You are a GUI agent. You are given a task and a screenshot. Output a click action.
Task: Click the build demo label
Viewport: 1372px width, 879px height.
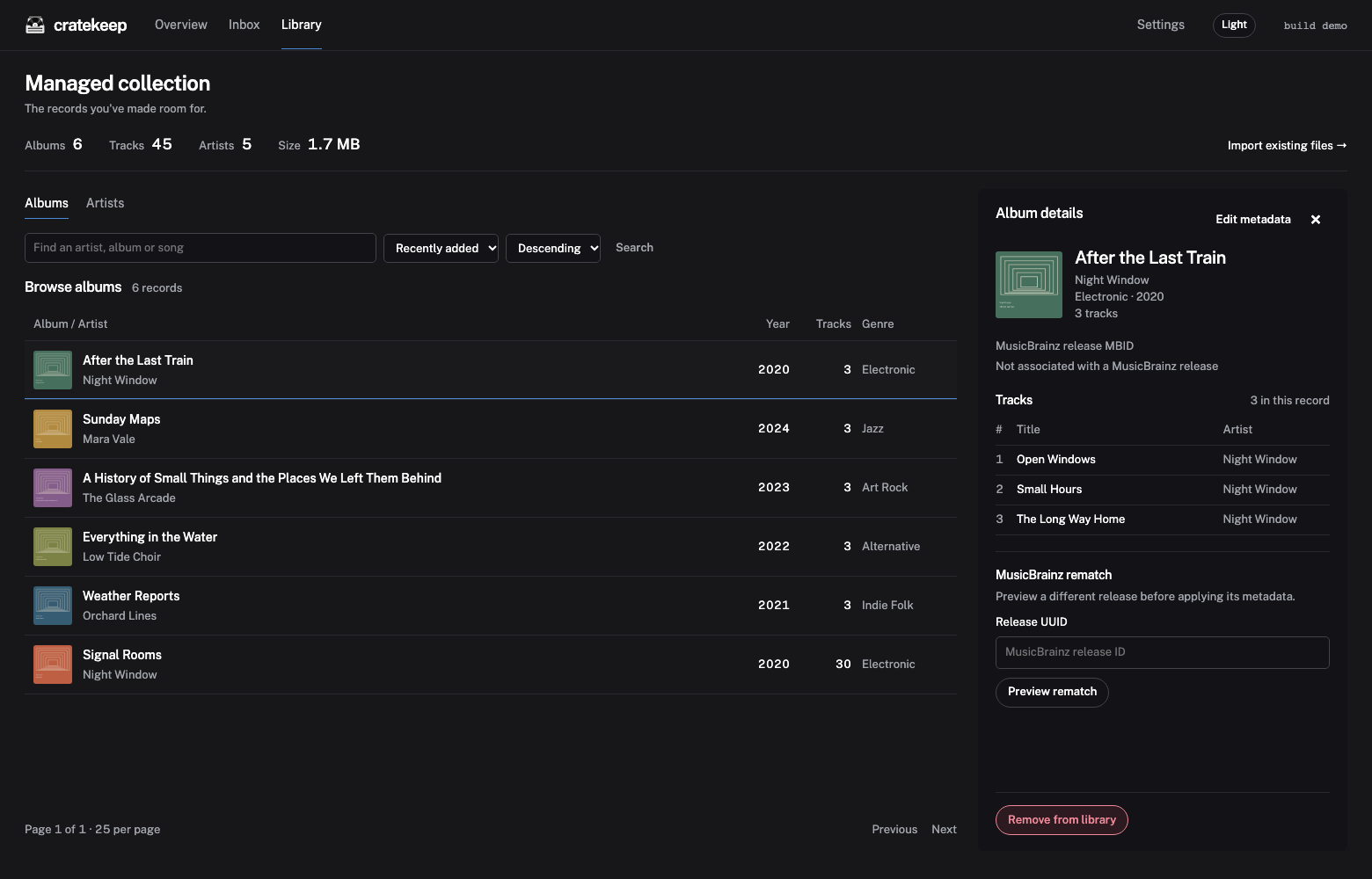pyautogui.click(x=1315, y=25)
